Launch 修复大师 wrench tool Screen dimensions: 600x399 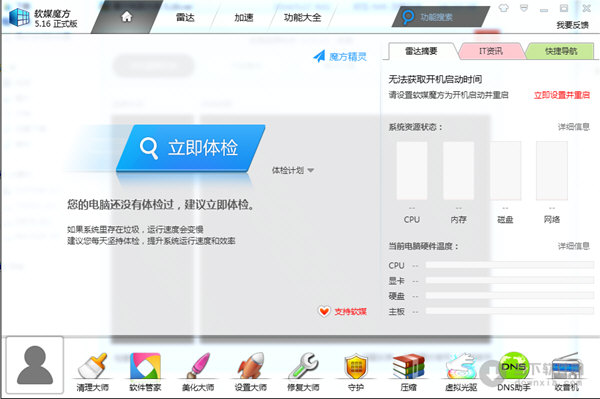303,371
